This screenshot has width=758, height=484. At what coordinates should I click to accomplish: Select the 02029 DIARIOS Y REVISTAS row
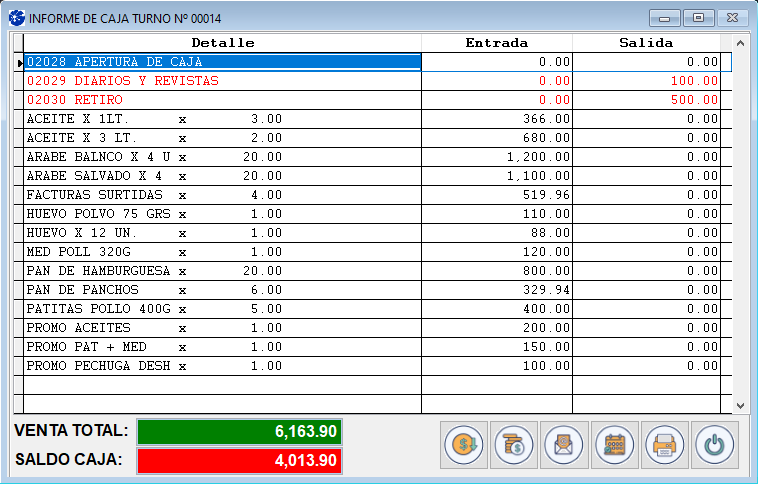pyautogui.click(x=222, y=81)
